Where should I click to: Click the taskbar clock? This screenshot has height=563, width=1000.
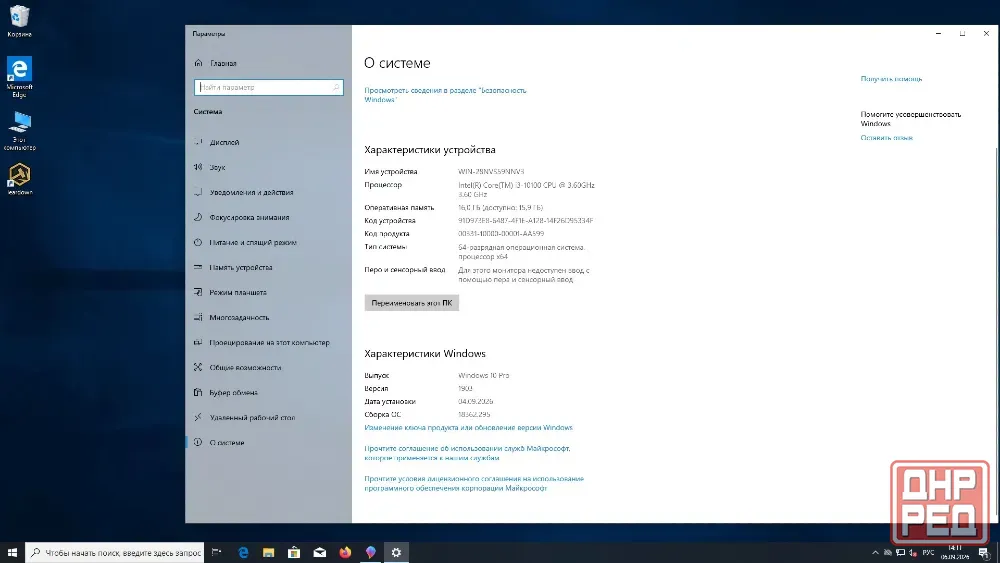[x=955, y=553]
